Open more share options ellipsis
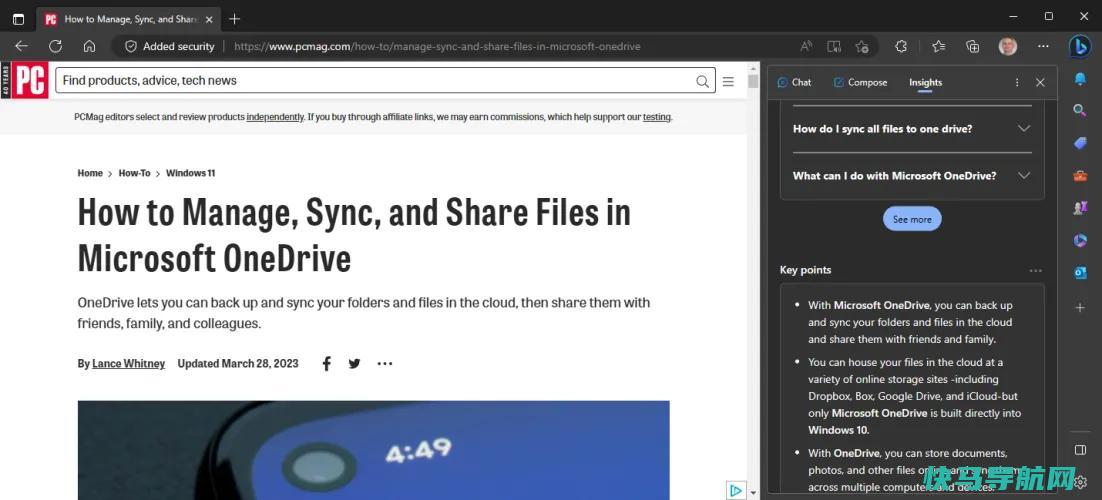 coord(384,364)
